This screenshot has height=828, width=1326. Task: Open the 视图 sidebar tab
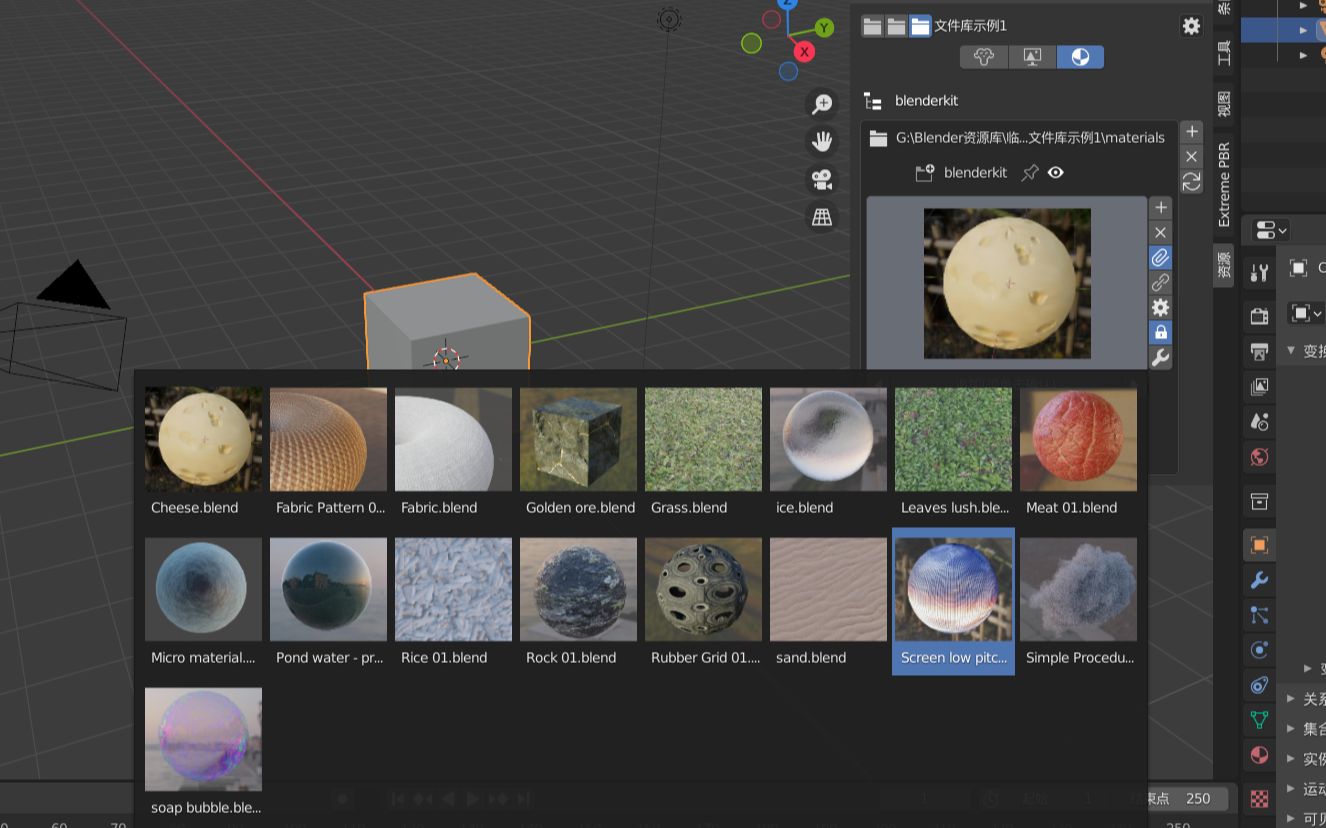(1223, 103)
